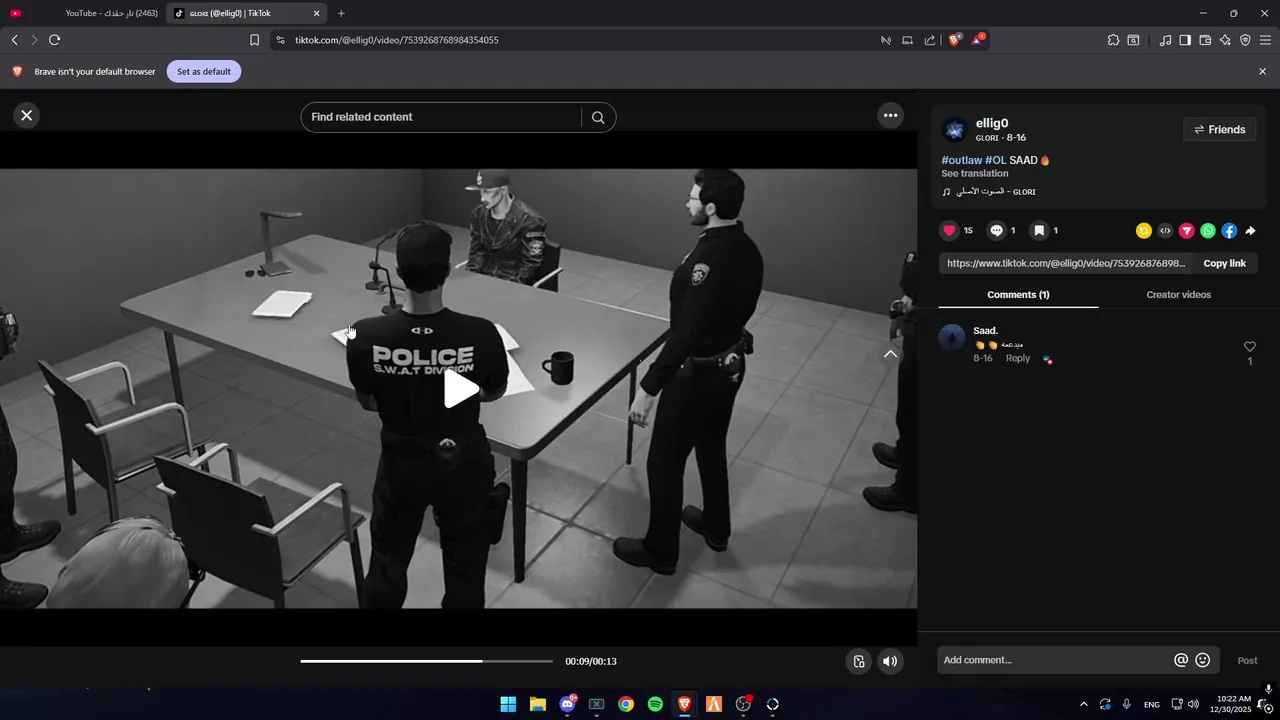Open the #OL hashtag link
The image size is (1280, 720).
coord(995,160)
